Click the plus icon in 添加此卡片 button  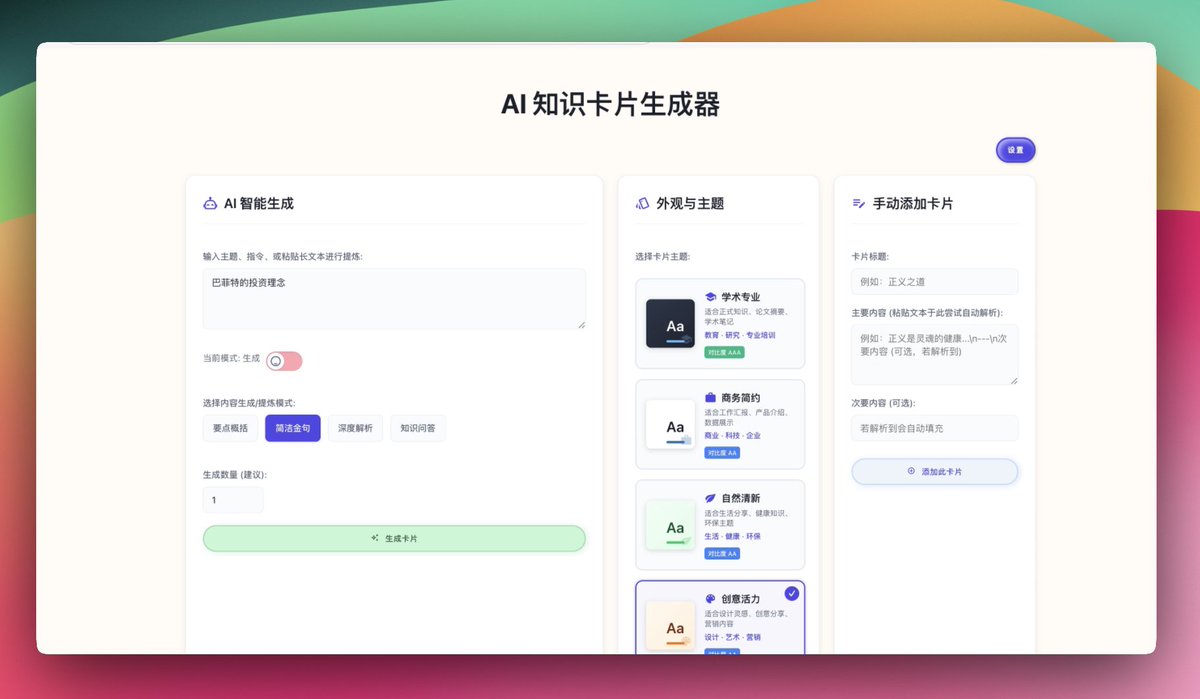tap(911, 471)
